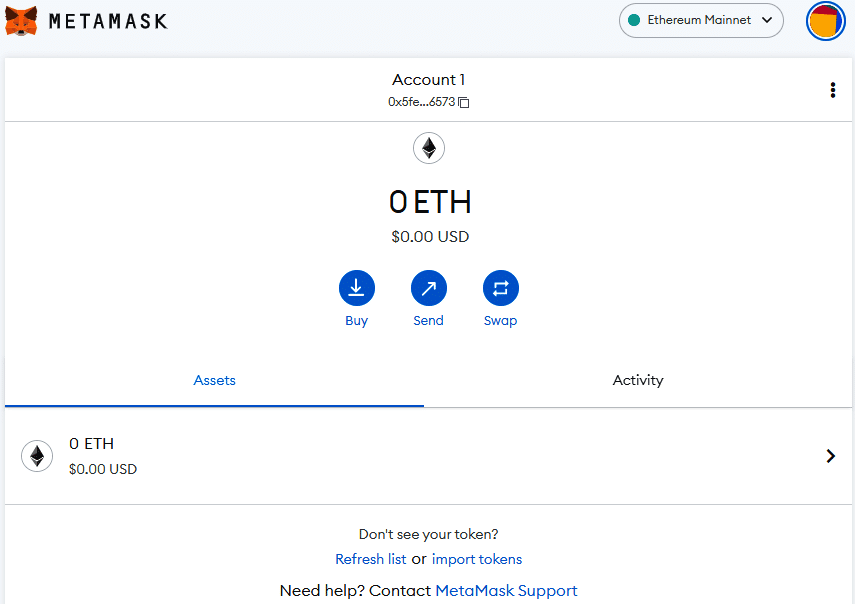The image size is (855, 604).
Task: Open the three-dot account options menu
Action: pos(832,90)
